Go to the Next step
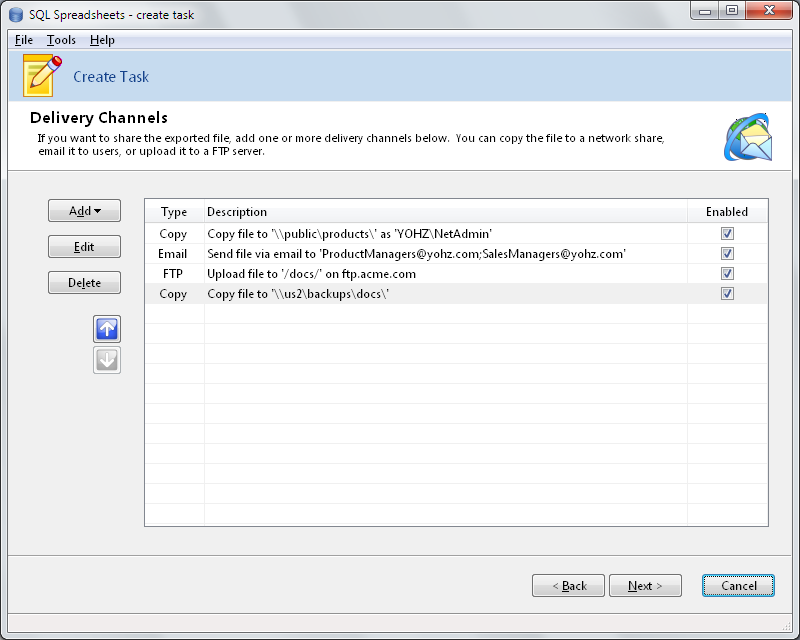Screen dimensions: 800x640 tap(645, 586)
